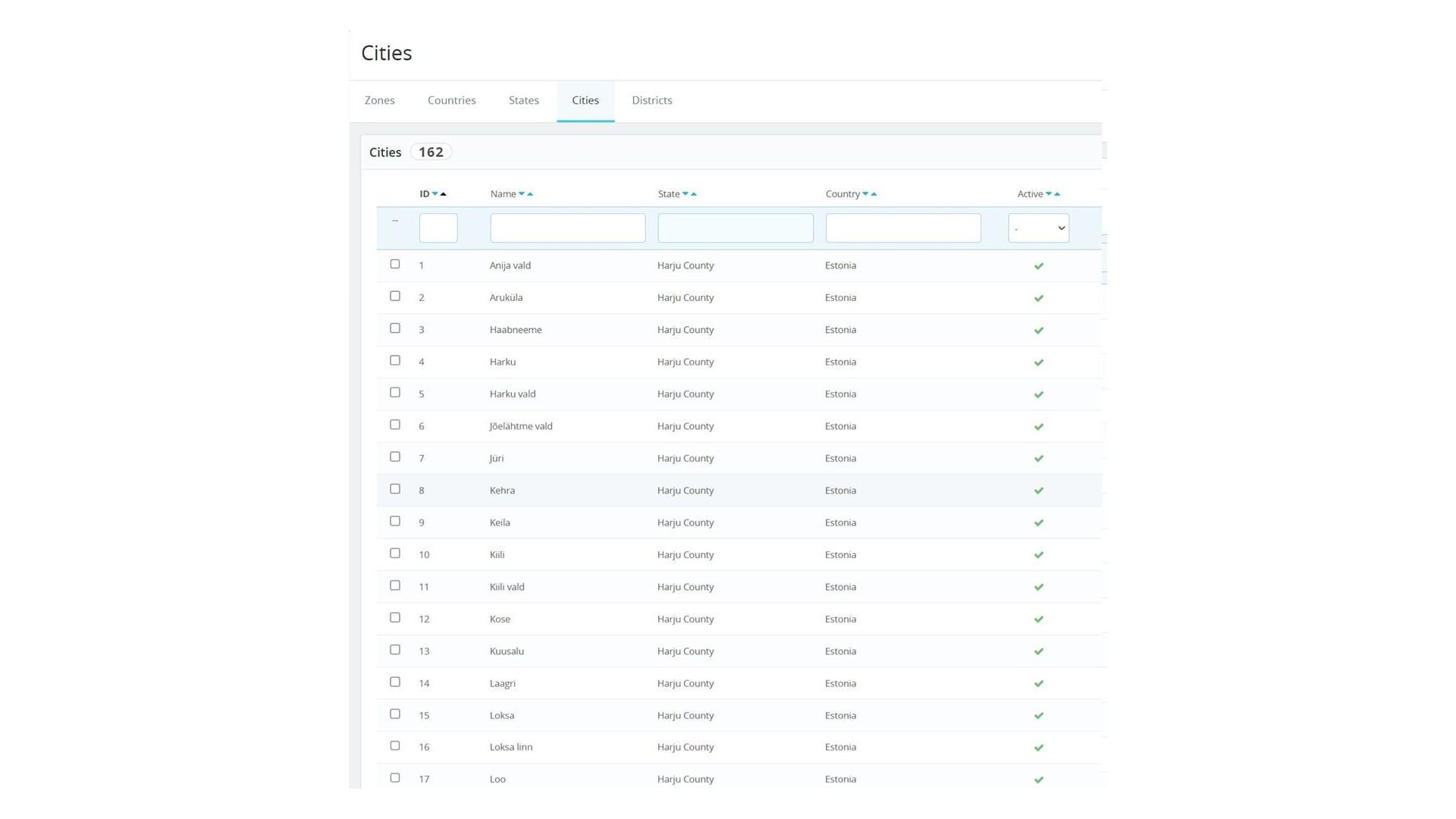This screenshot has height=819, width=1456.
Task: Click the Name filter input field
Action: tap(567, 228)
